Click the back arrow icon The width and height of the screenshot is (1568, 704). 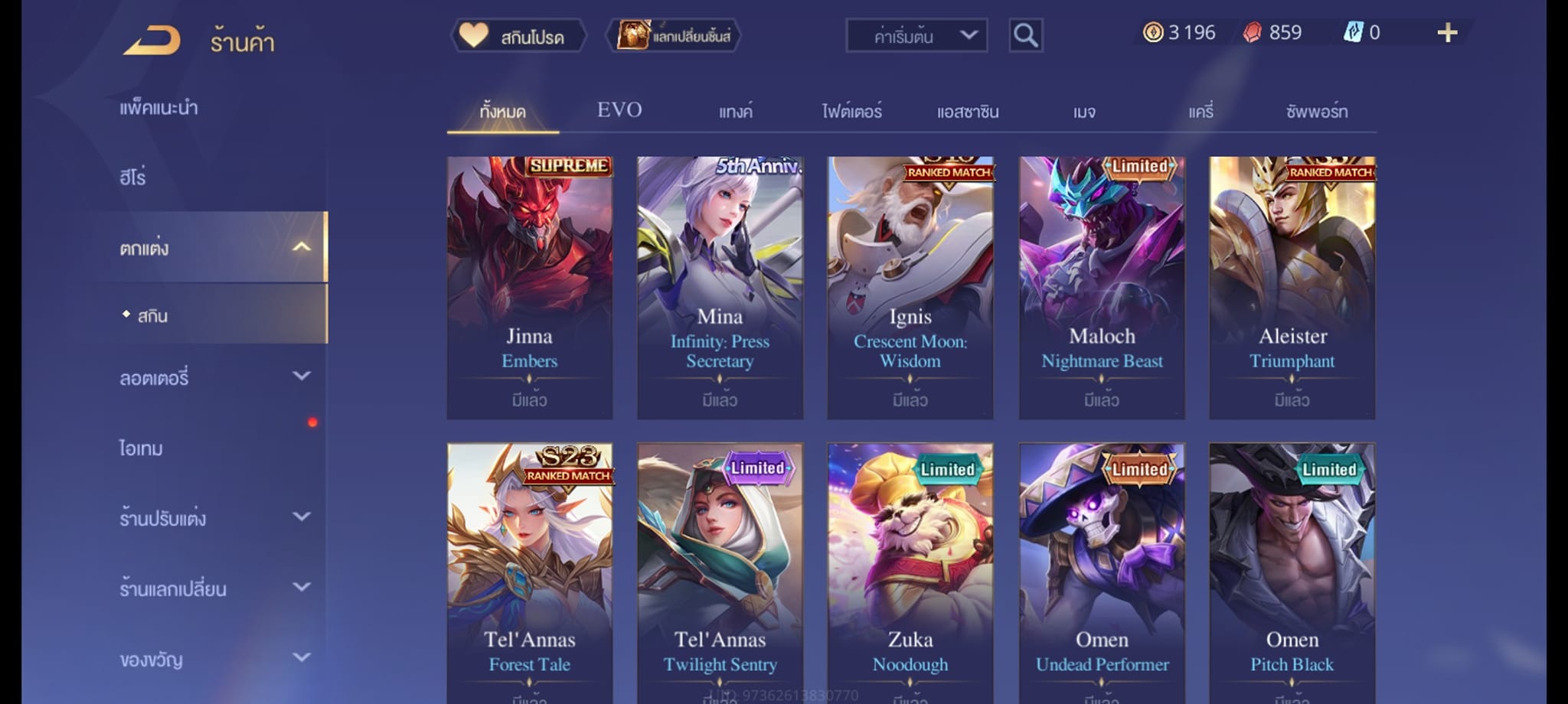point(152,41)
